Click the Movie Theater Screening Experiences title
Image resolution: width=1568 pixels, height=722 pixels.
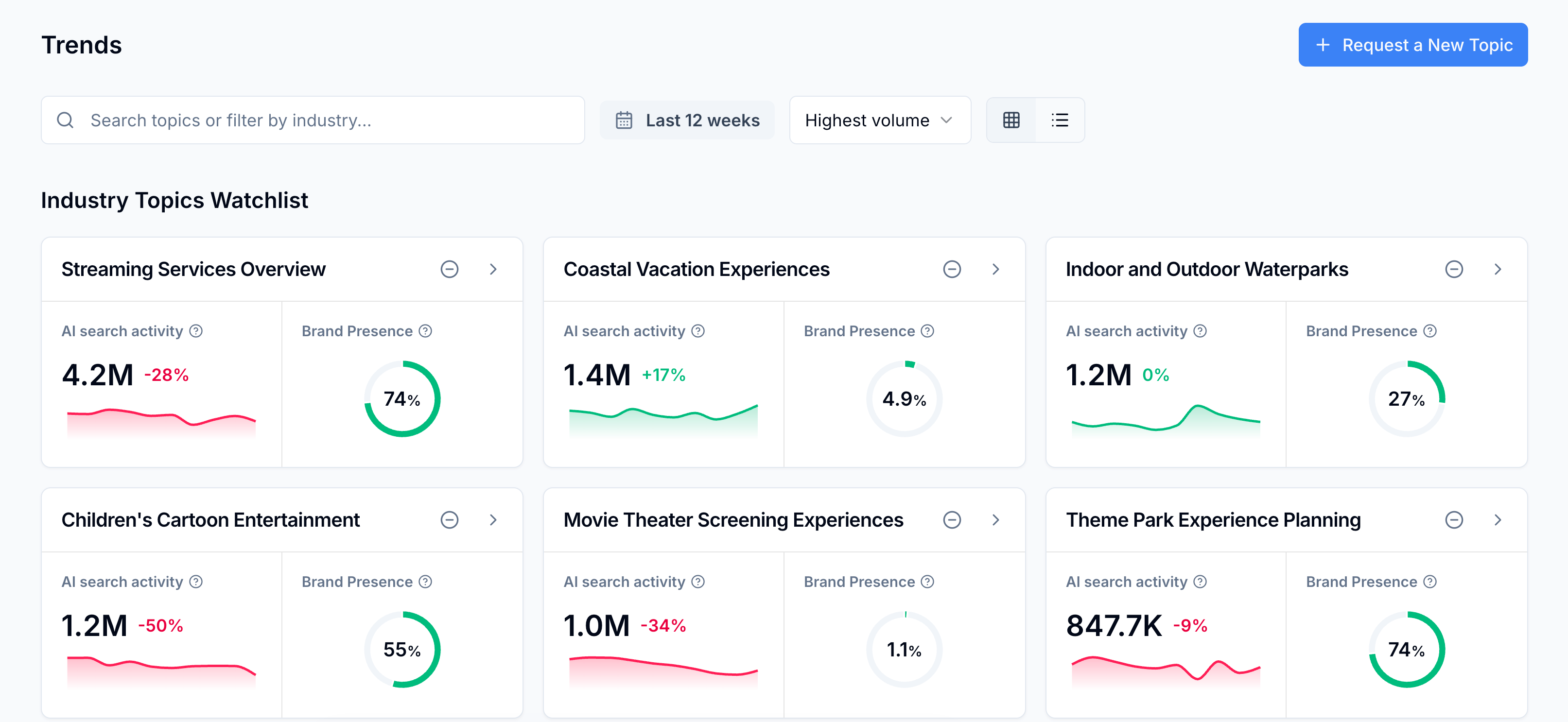[x=733, y=519]
